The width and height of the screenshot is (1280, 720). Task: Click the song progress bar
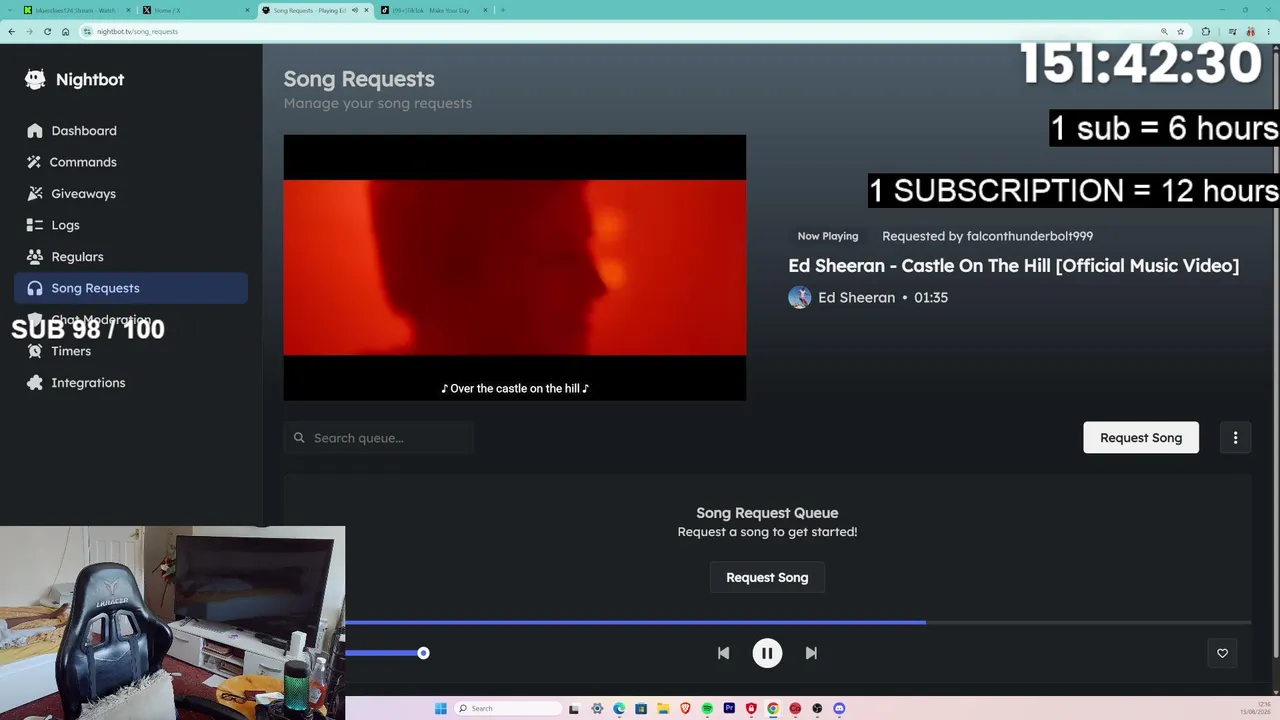798,623
